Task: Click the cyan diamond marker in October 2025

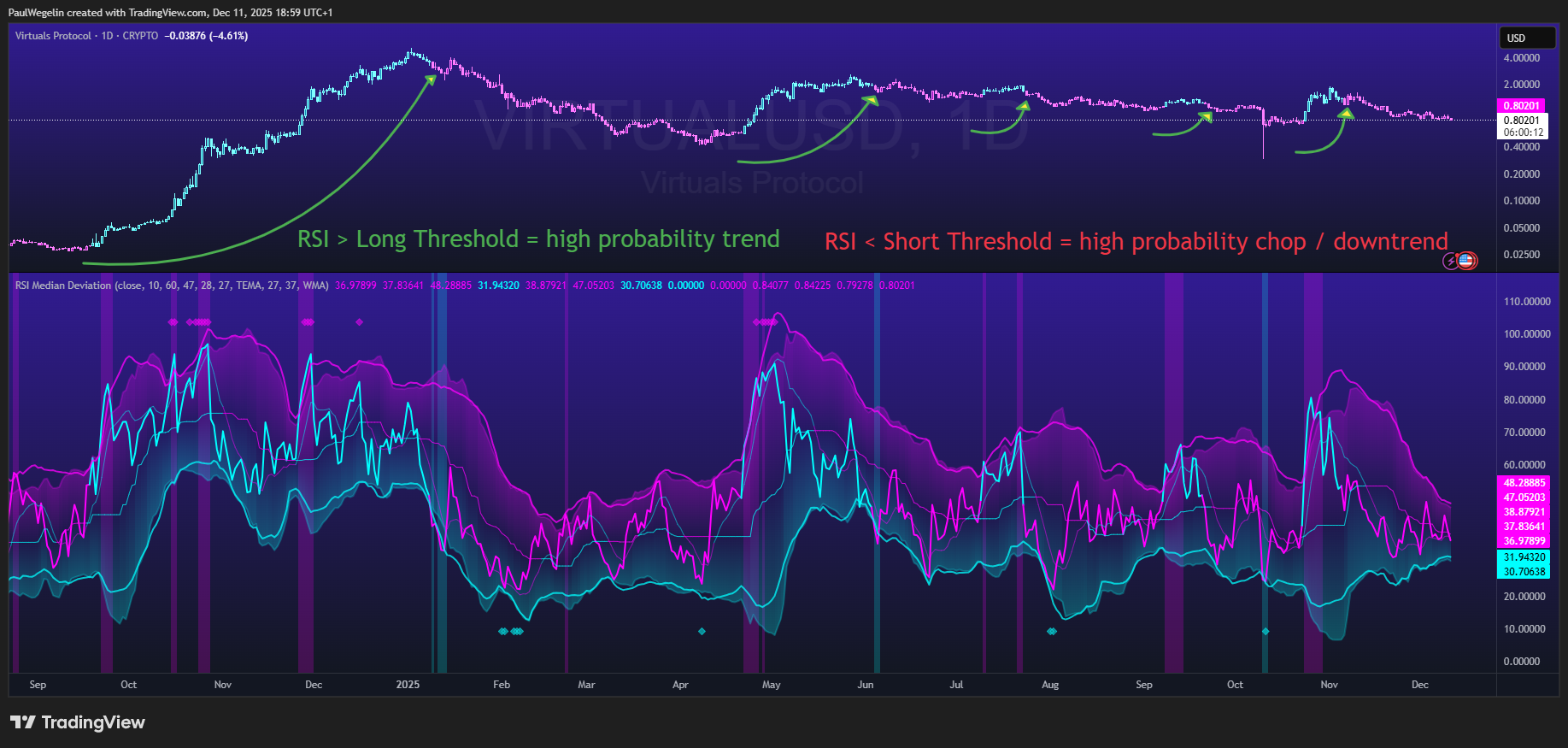Action: click(x=1266, y=632)
